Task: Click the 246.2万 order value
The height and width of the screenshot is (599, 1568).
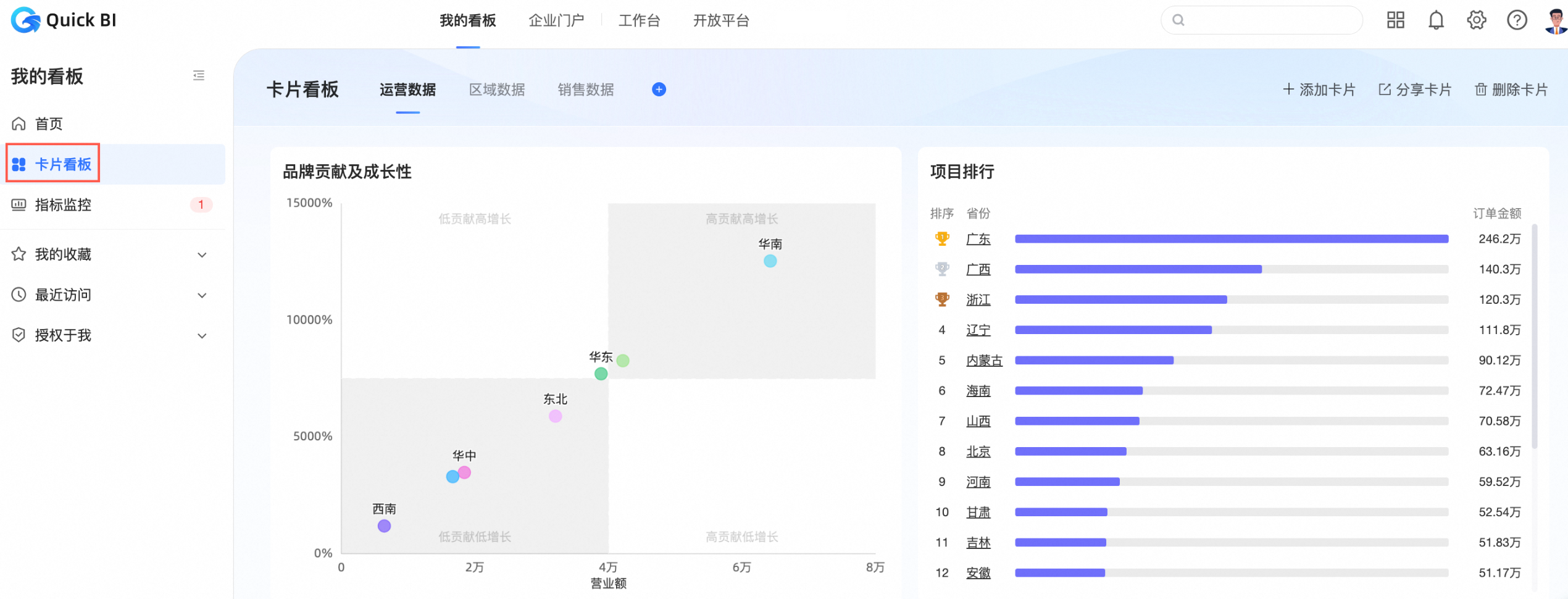Action: pyautogui.click(x=1499, y=239)
